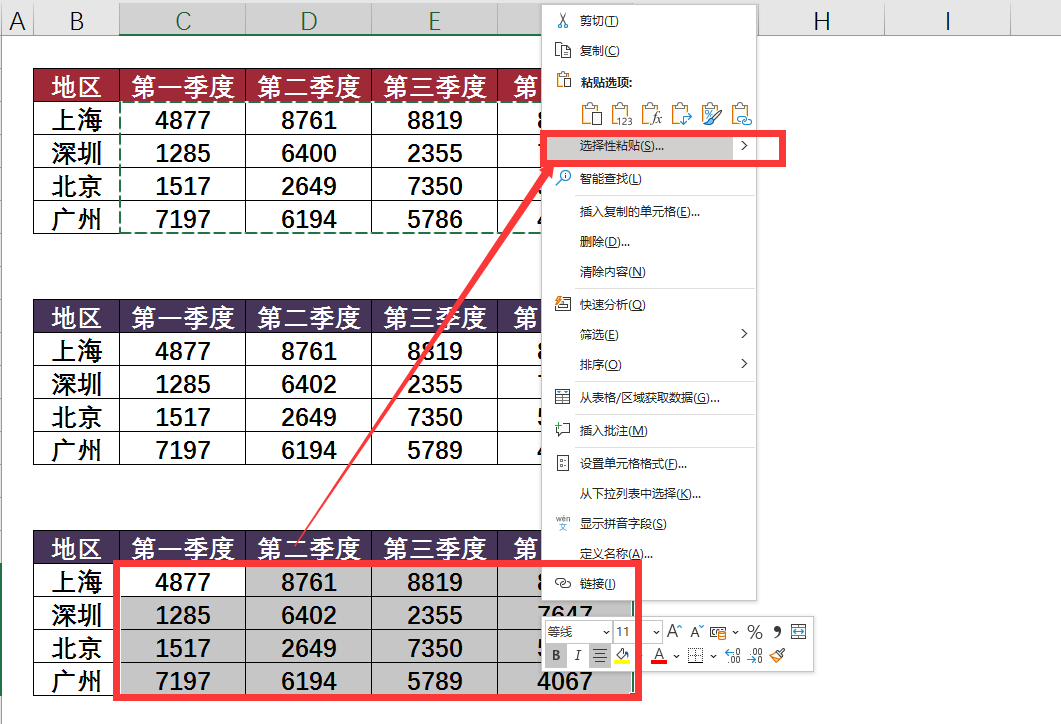
Task: Toggle Bold in mini toolbar
Action: point(556,655)
